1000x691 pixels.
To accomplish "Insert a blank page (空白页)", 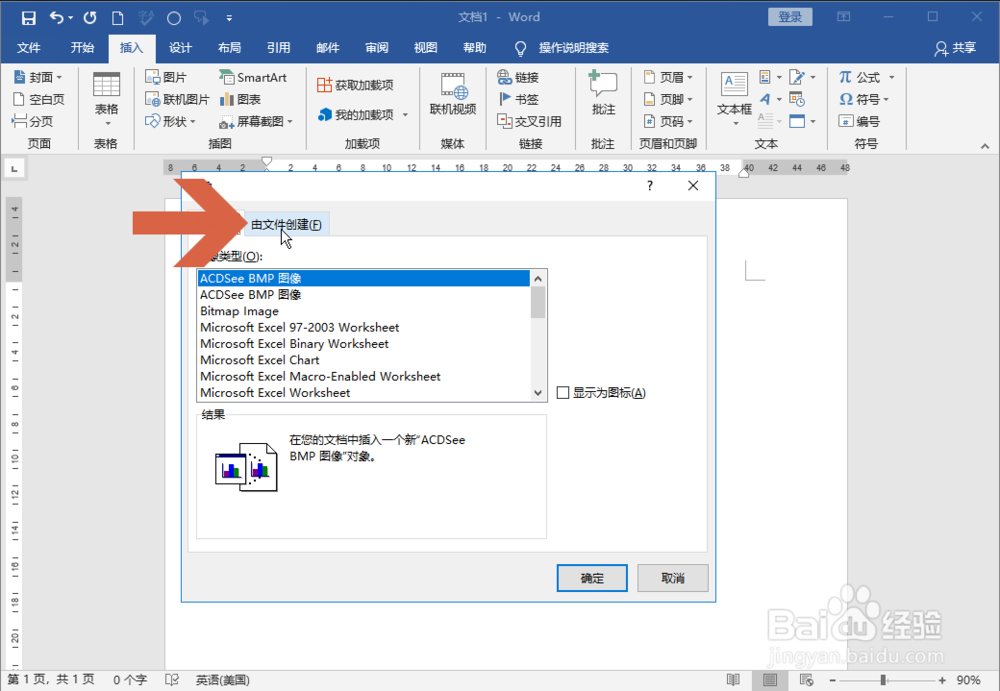I will click(x=38, y=99).
